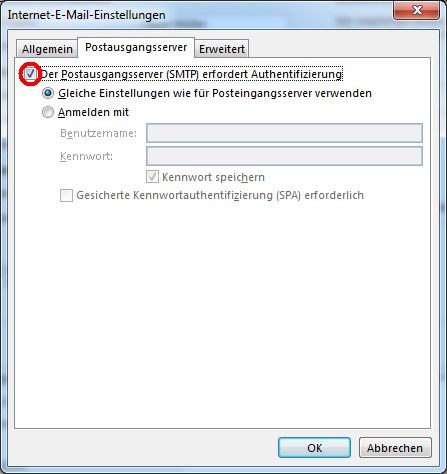
Task: Uncheck the red-circled SMTP authentication checkbox
Action: 30,74
